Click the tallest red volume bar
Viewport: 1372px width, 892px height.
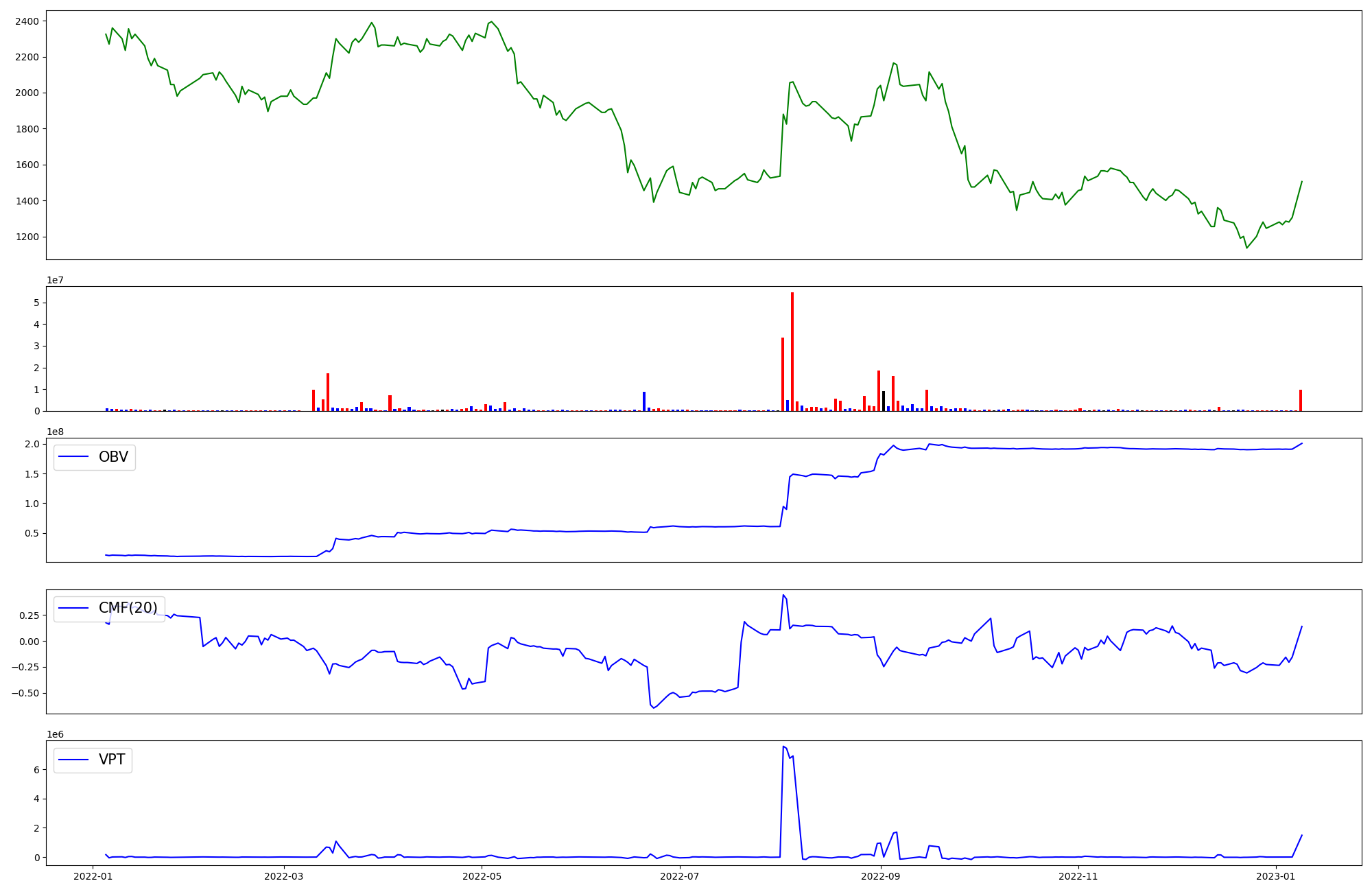click(792, 351)
